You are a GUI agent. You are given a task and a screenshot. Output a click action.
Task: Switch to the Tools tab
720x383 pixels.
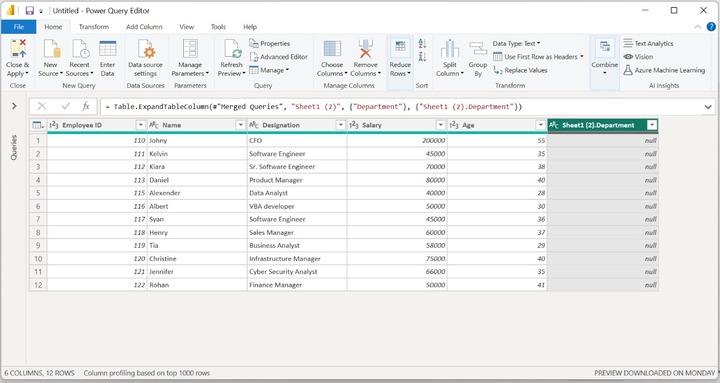(x=218, y=27)
